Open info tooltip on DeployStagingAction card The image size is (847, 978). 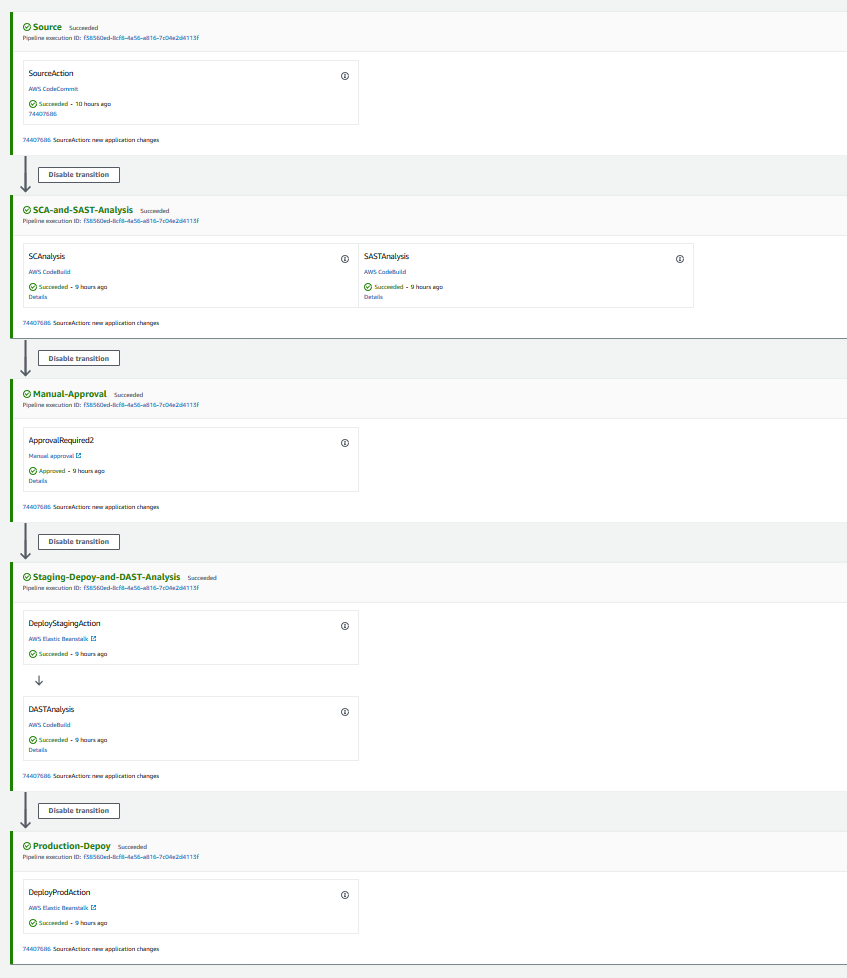[345, 625]
